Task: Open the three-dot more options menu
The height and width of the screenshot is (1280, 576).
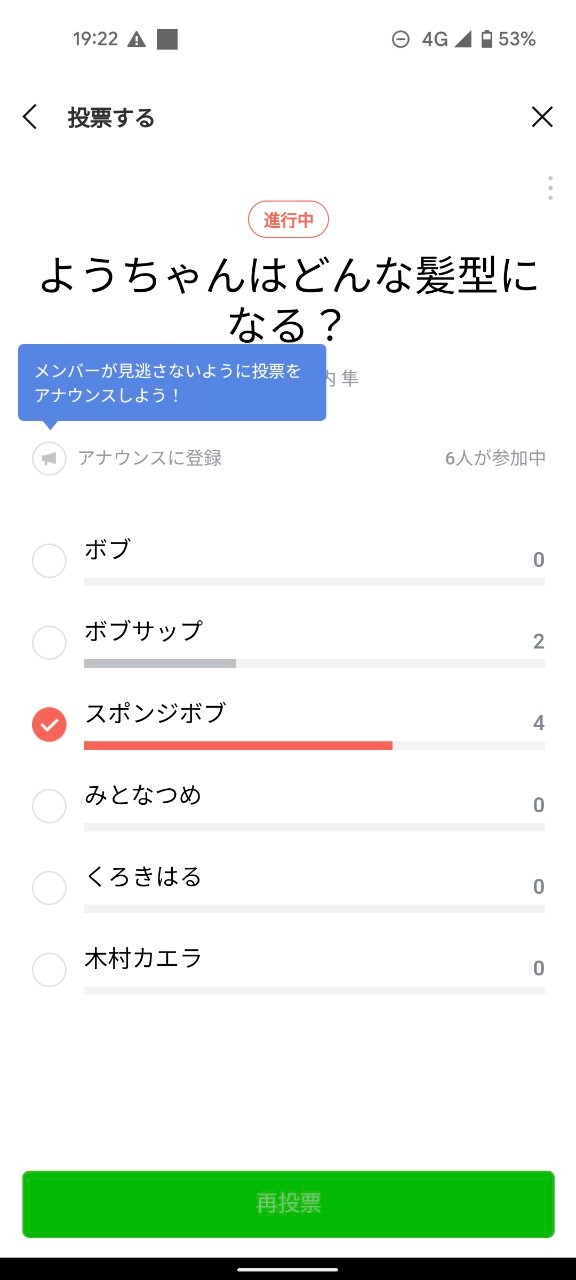Action: [550, 188]
